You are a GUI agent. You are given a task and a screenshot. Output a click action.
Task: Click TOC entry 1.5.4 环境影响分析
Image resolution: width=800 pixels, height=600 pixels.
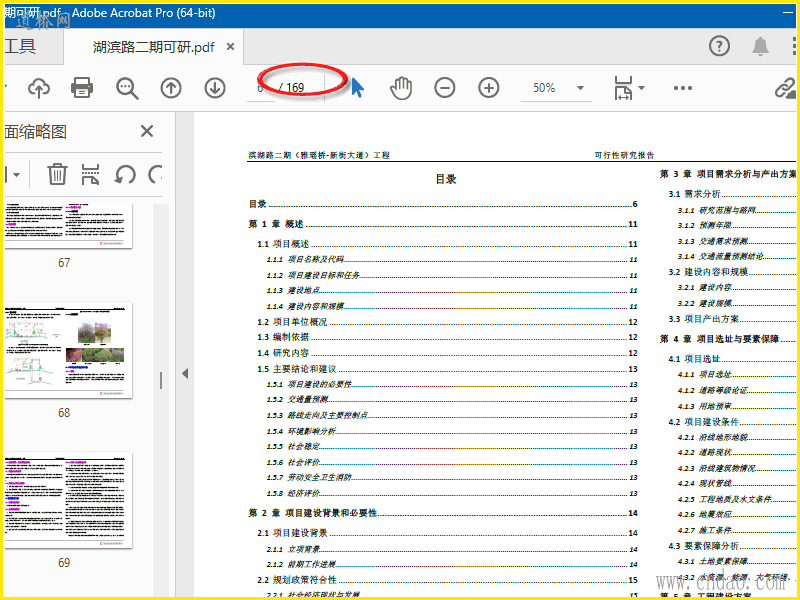452,432
